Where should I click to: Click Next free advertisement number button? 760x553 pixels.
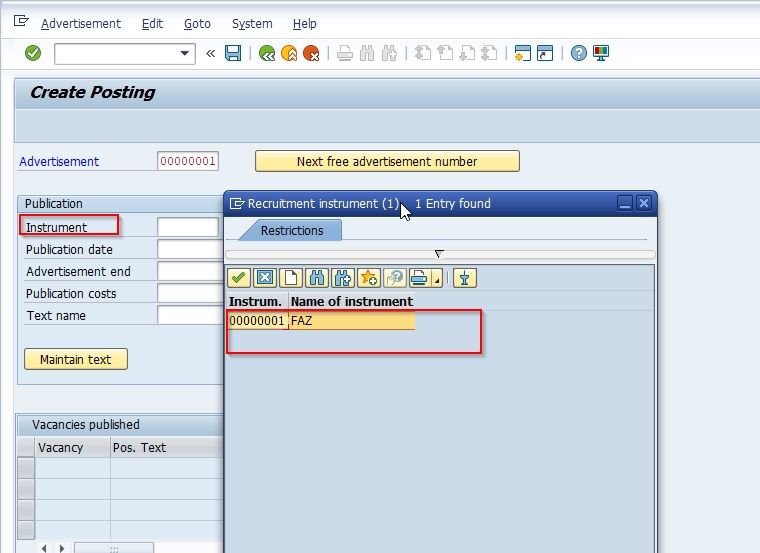tap(387, 161)
